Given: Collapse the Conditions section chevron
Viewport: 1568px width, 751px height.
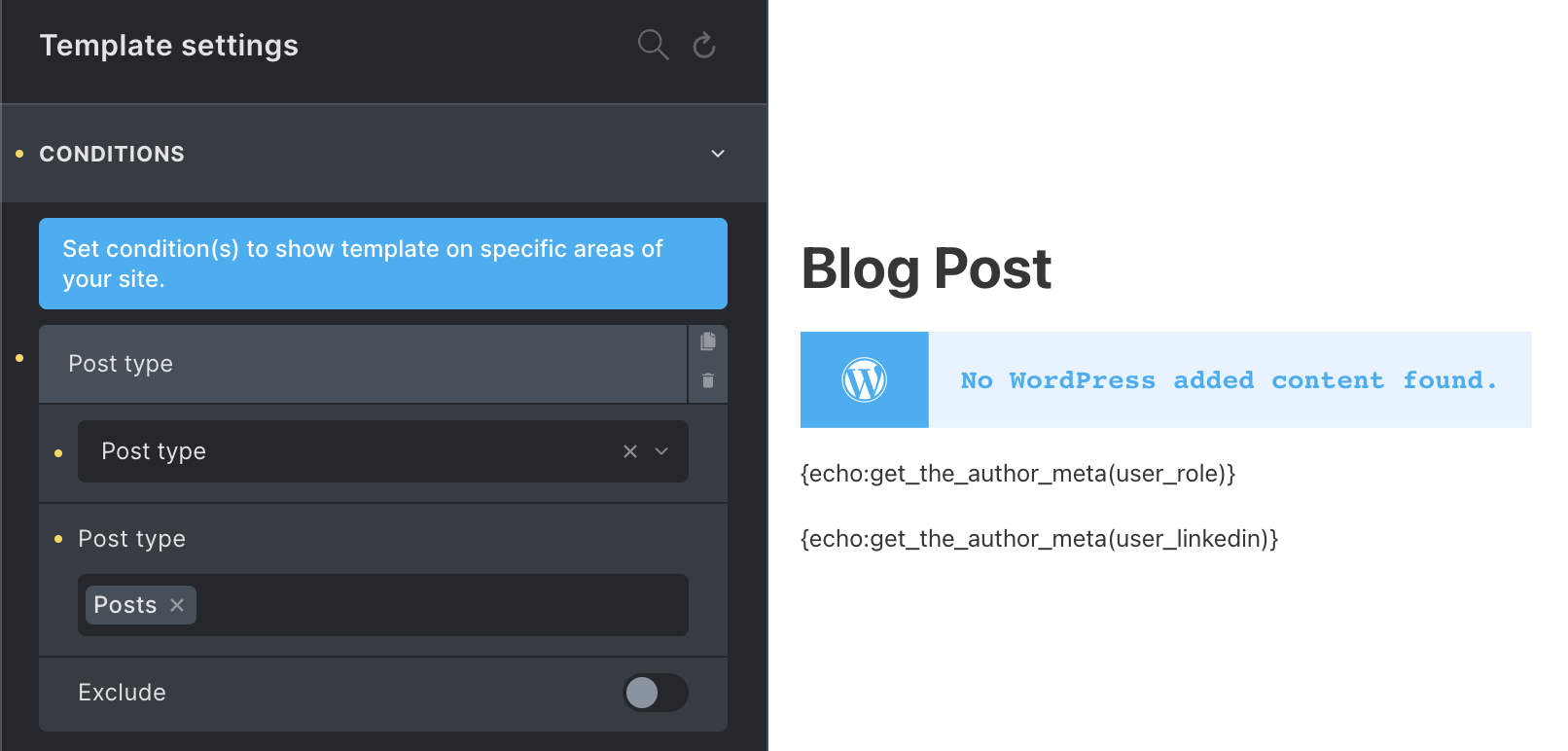Looking at the screenshot, I should point(718,154).
